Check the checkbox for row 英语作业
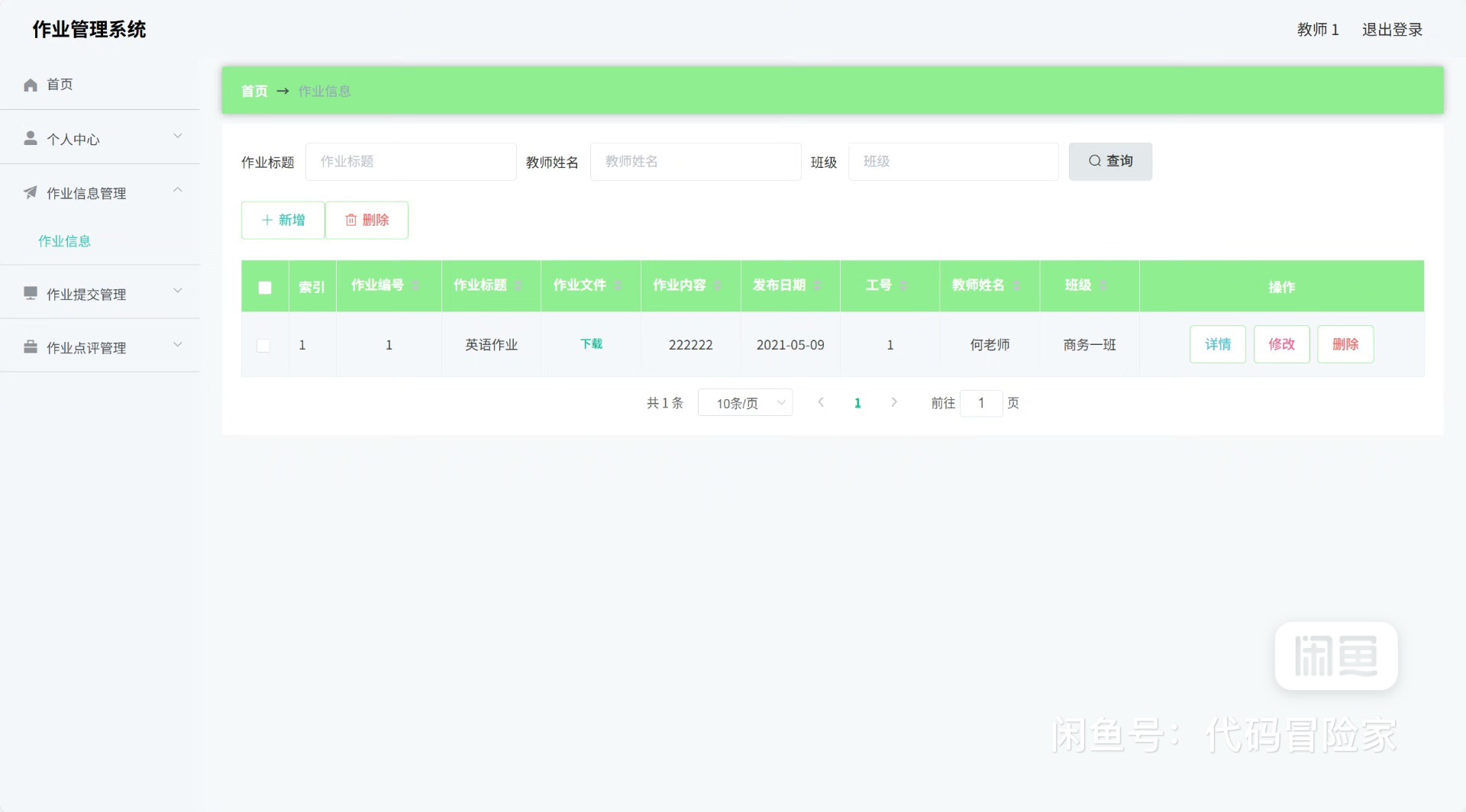Viewport: 1466px width, 812px height. click(263, 346)
